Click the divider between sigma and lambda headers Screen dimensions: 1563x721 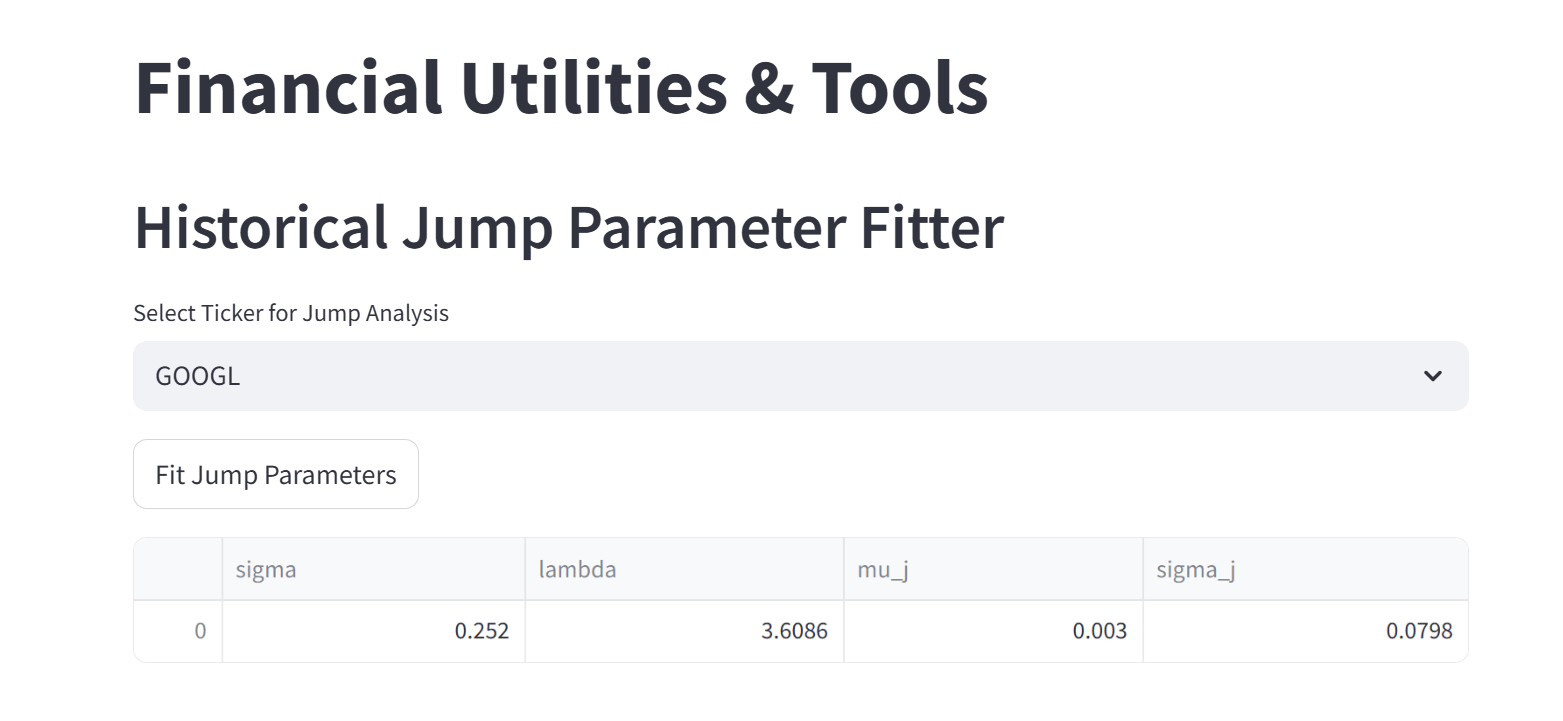(x=525, y=569)
